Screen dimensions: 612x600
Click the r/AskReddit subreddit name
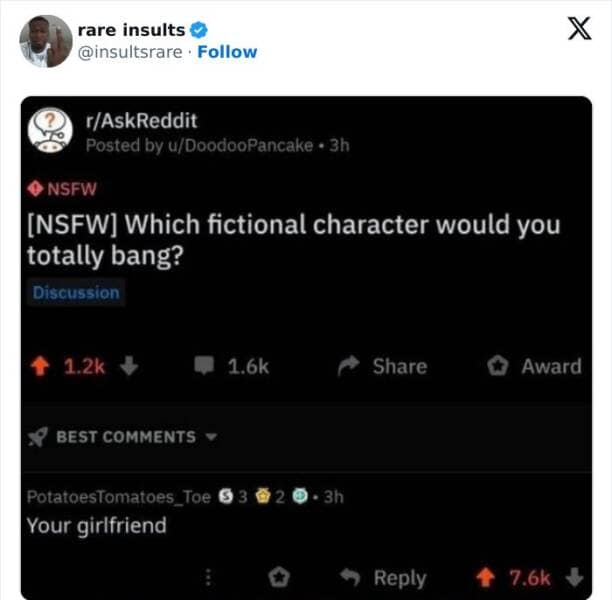click(142, 121)
